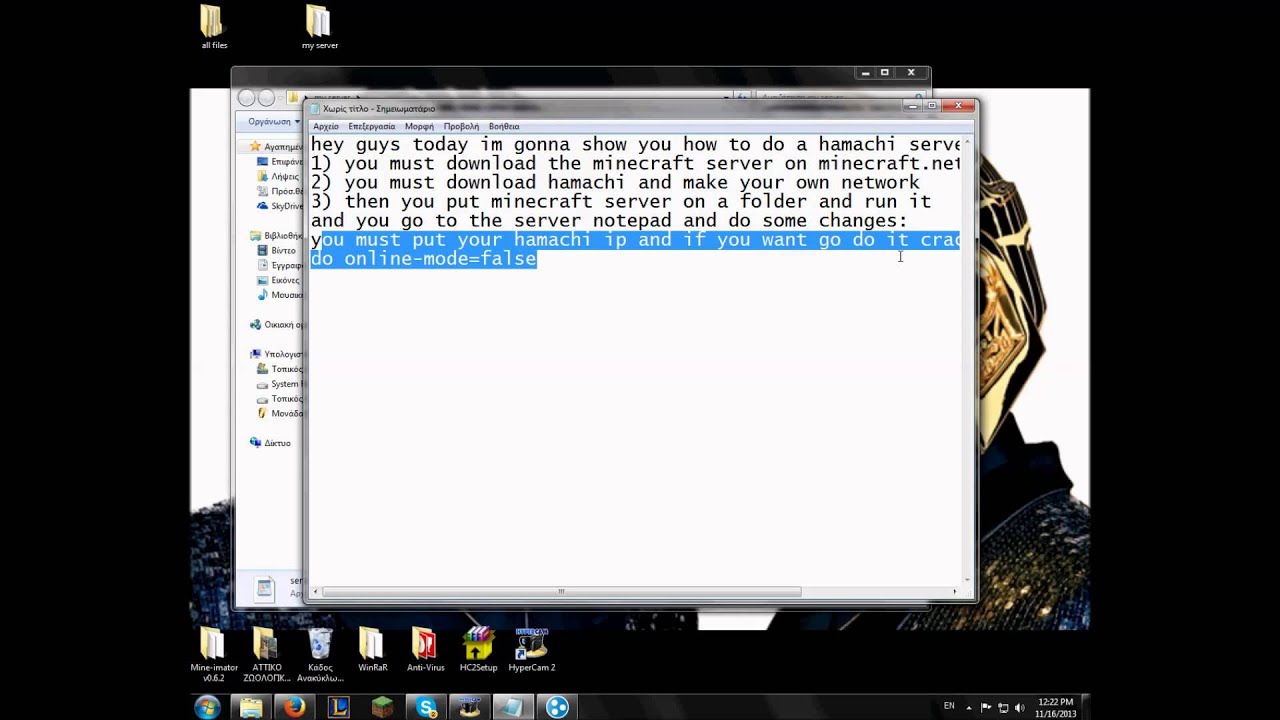Click the volume speaker tray icon

pyautogui.click(x=1022, y=707)
